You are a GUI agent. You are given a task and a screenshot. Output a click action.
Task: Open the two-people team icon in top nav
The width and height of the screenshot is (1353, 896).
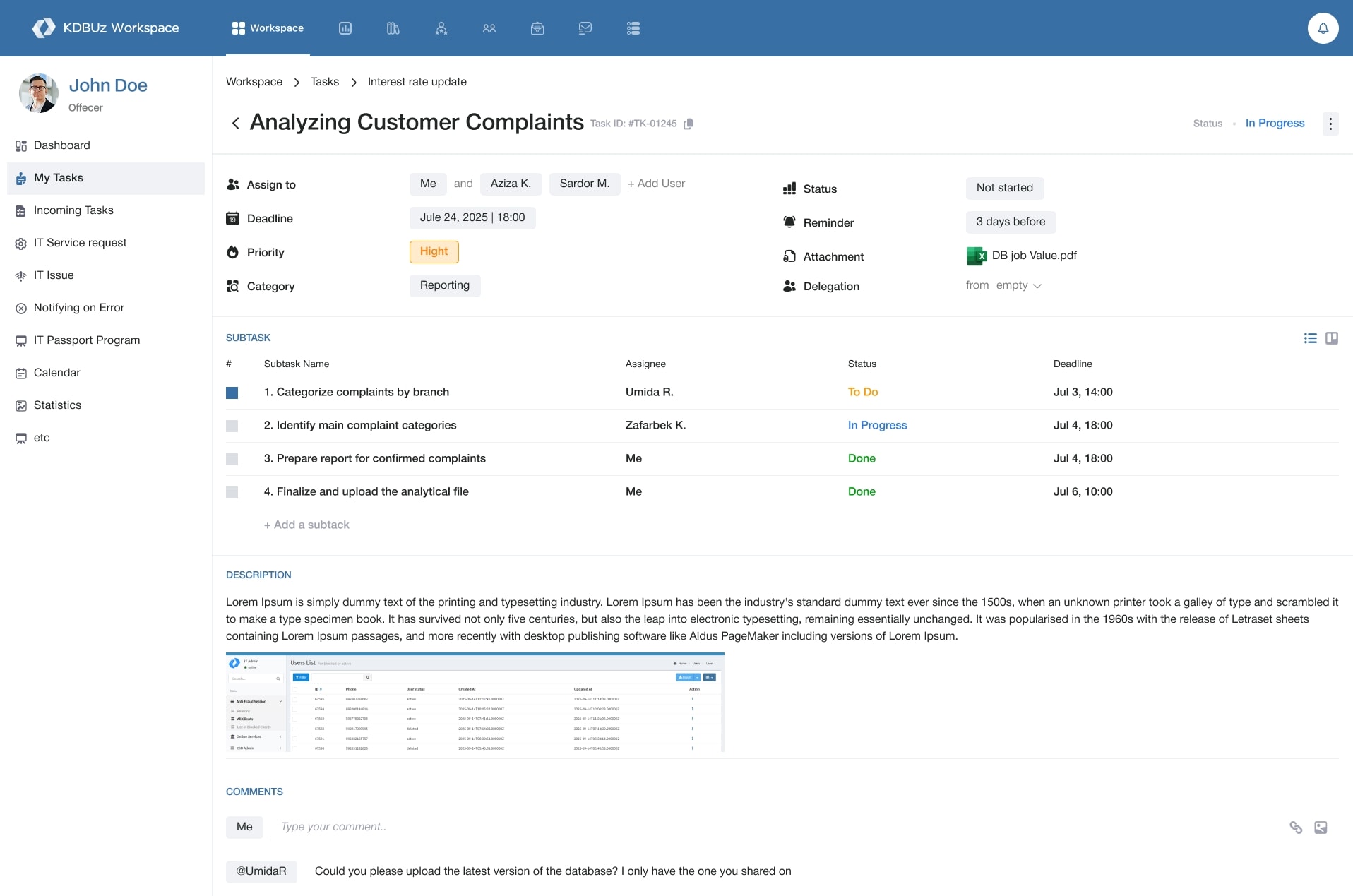[x=489, y=28]
